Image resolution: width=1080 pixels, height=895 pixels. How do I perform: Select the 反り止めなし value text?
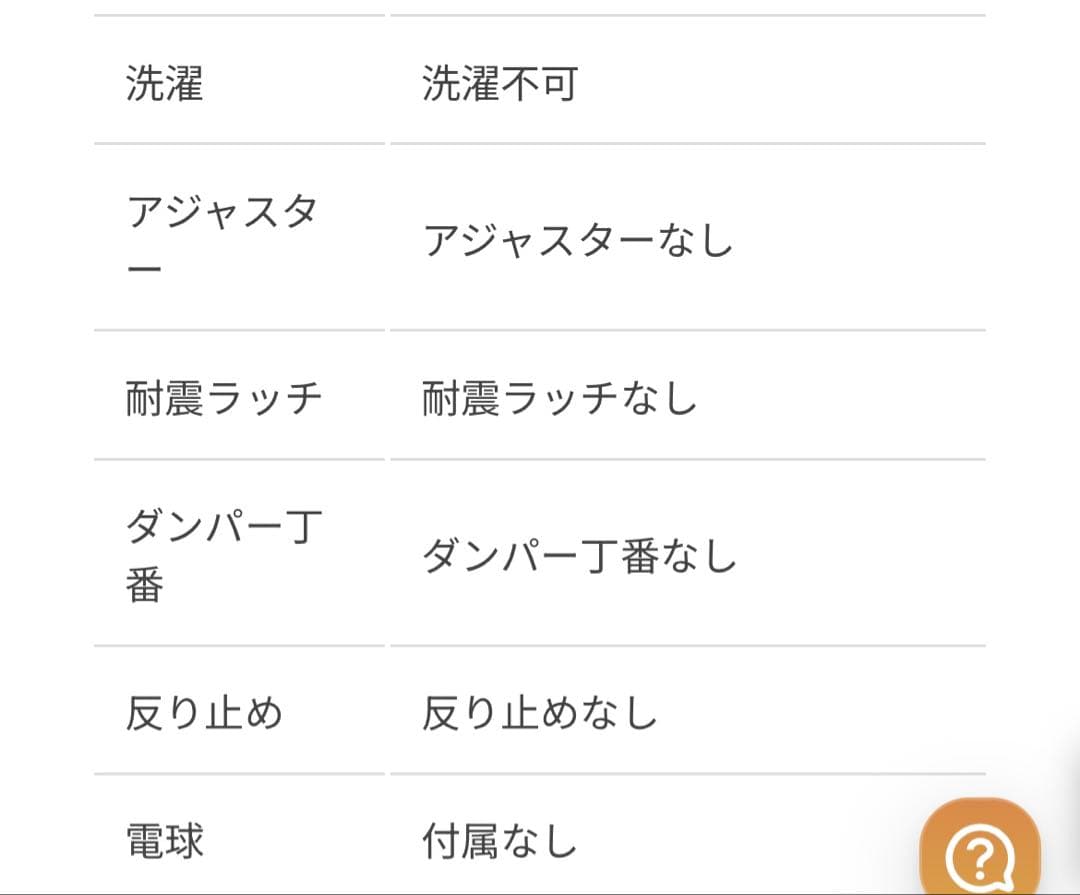[x=539, y=713]
